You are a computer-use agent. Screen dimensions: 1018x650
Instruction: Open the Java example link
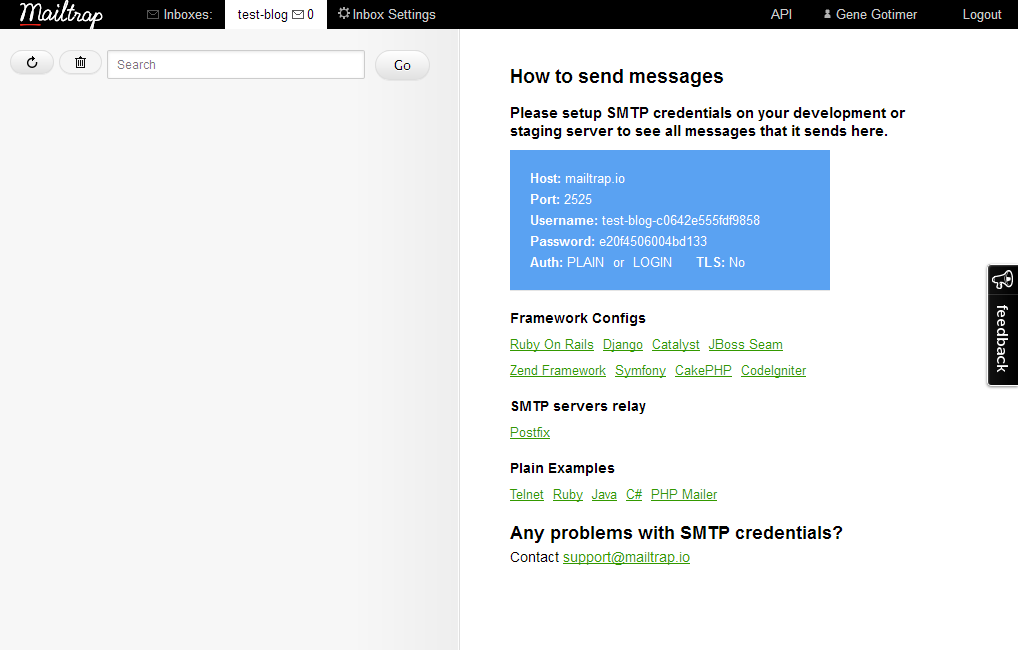tap(604, 494)
